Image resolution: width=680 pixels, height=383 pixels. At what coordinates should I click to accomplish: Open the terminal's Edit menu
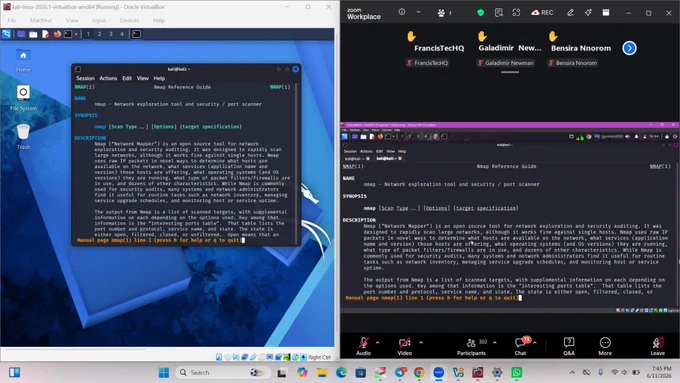(127, 79)
